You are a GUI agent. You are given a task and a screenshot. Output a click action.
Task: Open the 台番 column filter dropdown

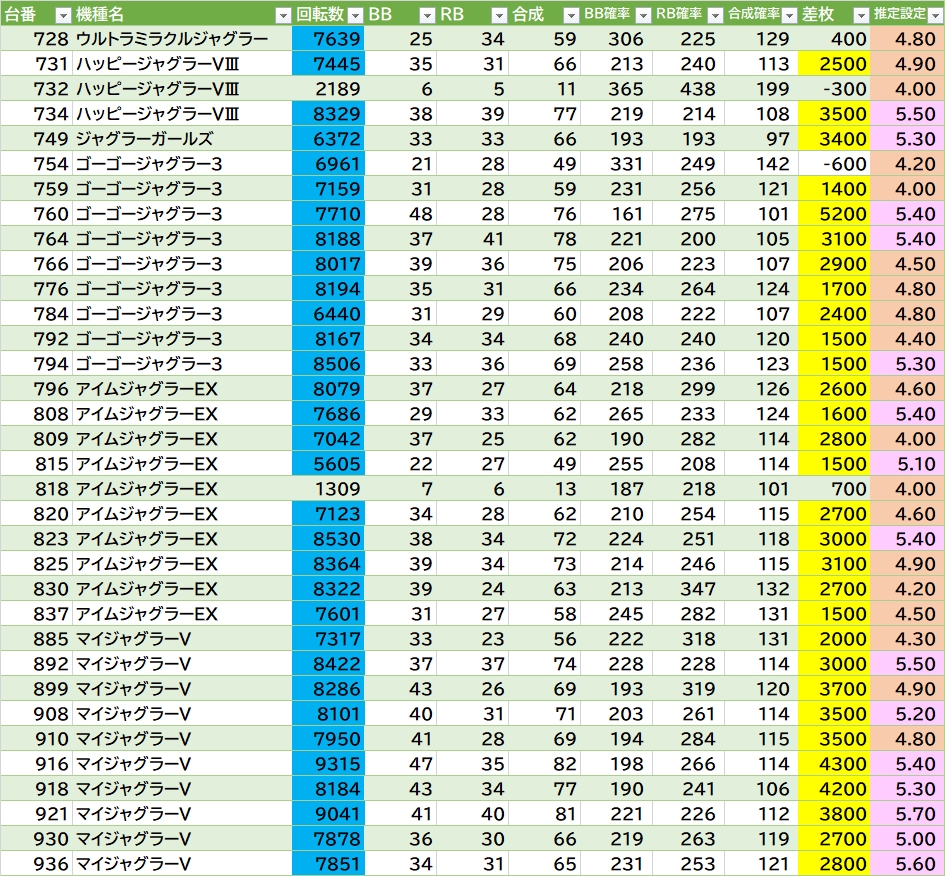pyautogui.click(x=63, y=15)
